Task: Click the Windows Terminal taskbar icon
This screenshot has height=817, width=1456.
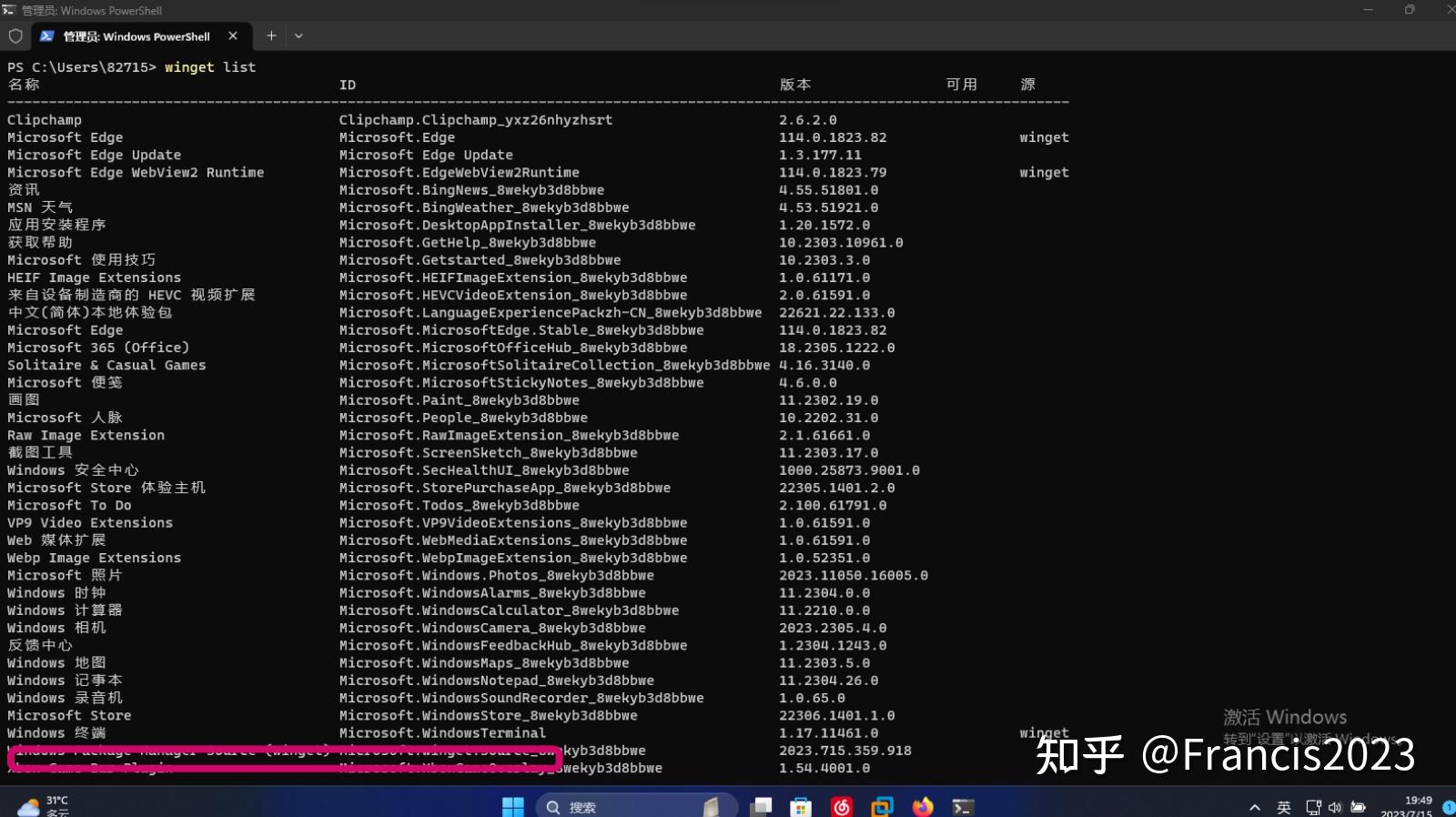Action: coord(963,806)
